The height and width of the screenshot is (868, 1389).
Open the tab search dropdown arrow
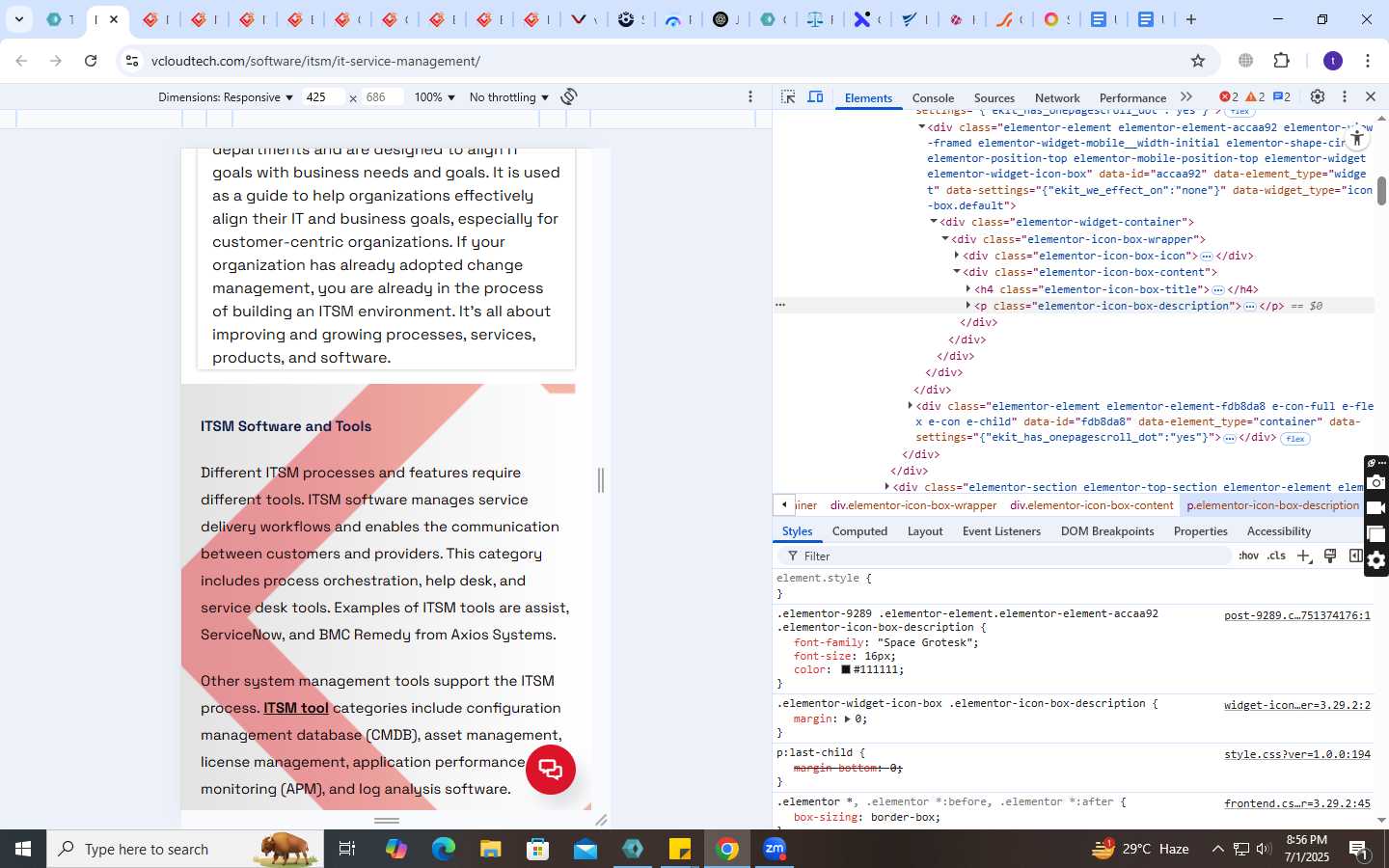(18, 19)
